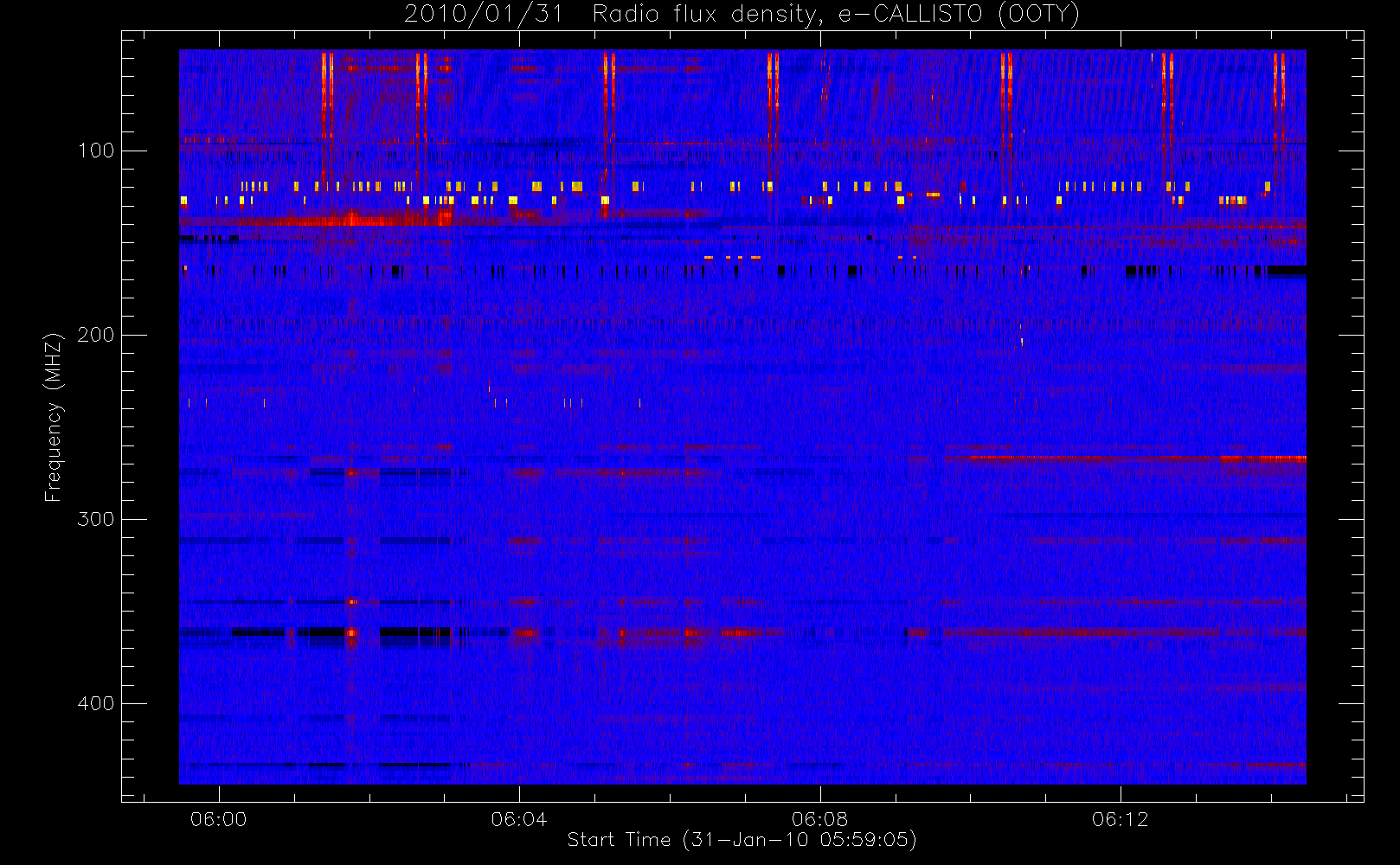Click the 06:08 time tick label
This screenshot has width=1400, height=865.
tap(819, 819)
